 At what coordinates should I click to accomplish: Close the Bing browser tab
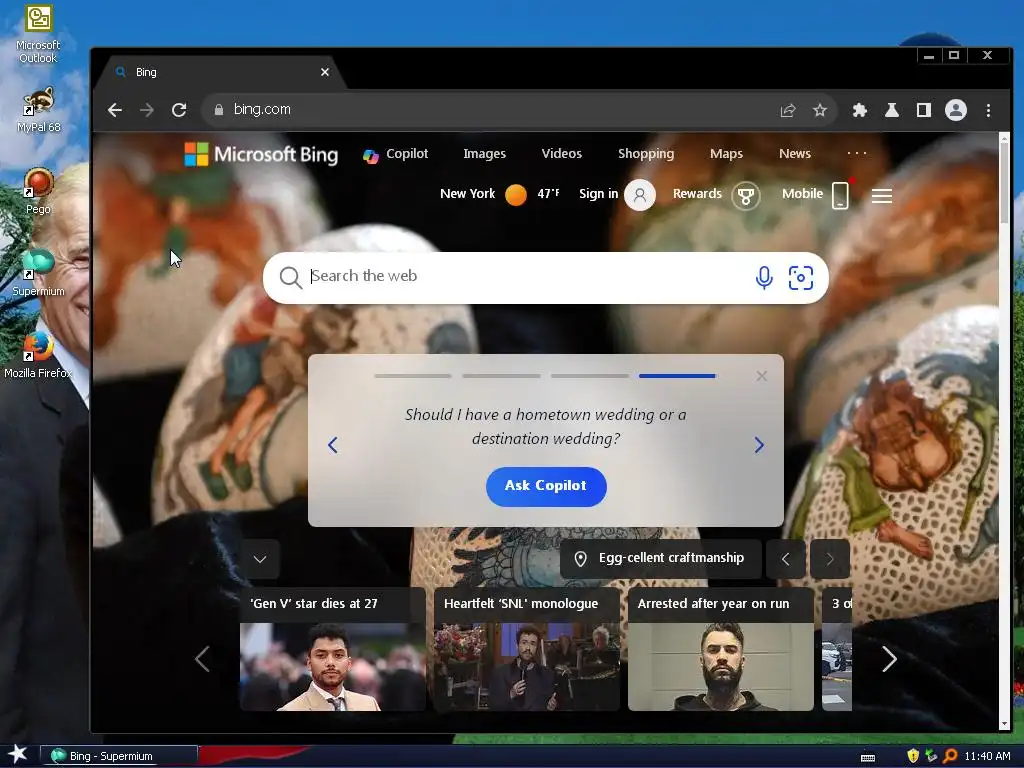[325, 72]
